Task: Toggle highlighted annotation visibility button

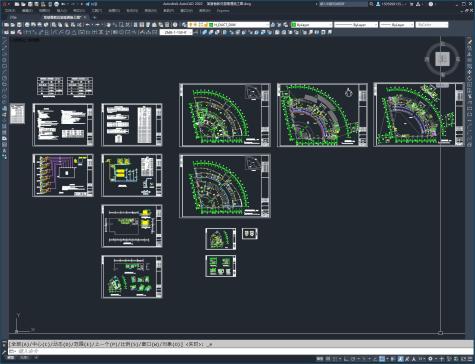Action: tap(401, 359)
